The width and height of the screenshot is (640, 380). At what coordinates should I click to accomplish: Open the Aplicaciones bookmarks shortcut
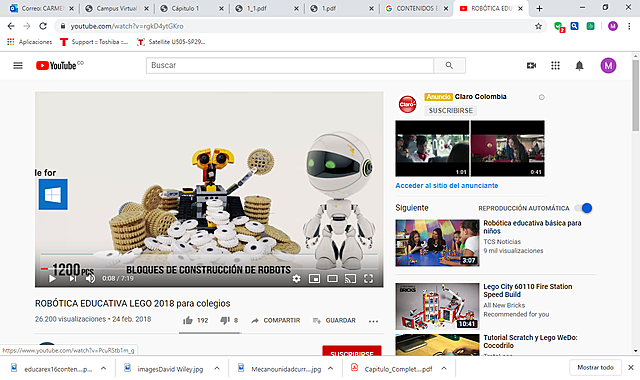pyautogui.click(x=29, y=42)
